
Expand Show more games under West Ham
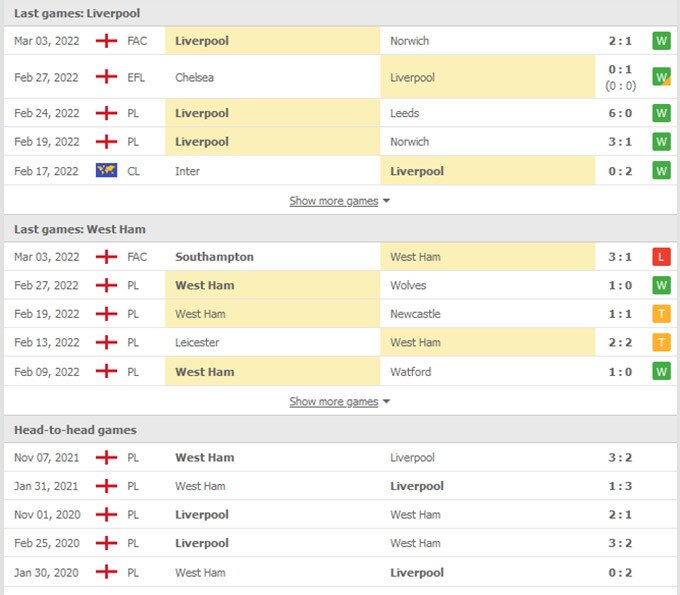click(333, 402)
